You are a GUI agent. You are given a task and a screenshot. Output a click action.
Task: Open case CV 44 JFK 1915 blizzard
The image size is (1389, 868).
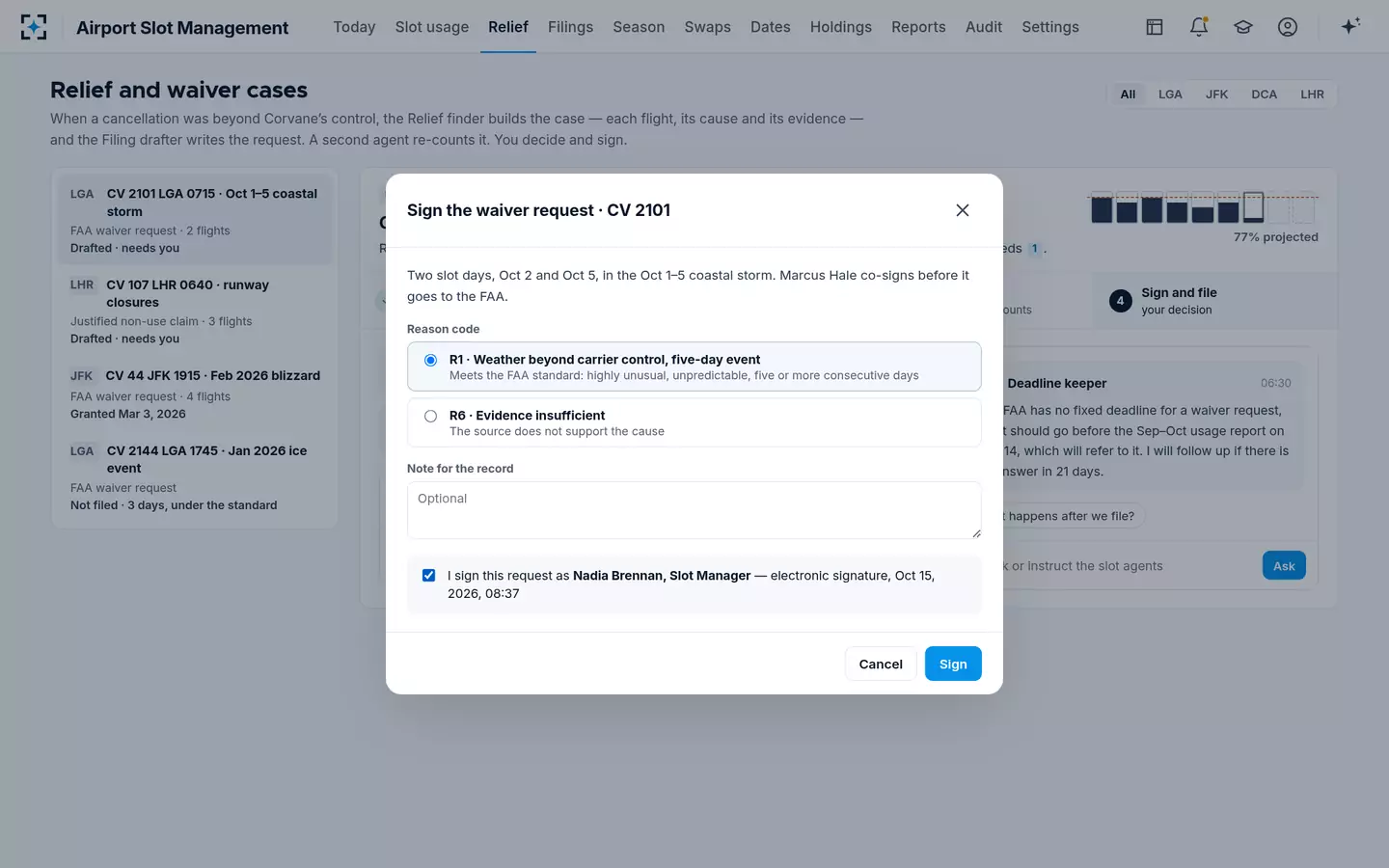coord(195,394)
